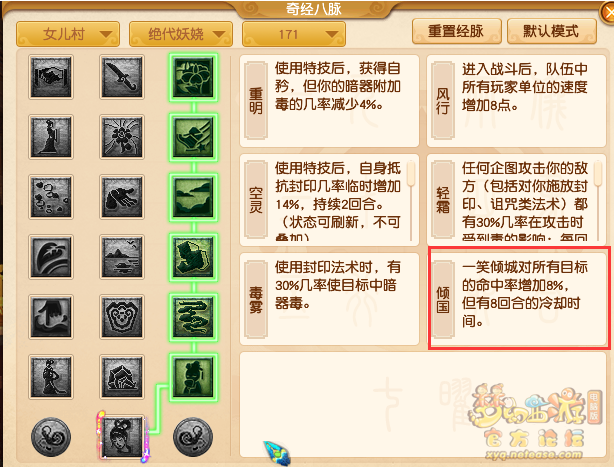Select the lion face shield icon
The image size is (614, 467).
click(122, 317)
